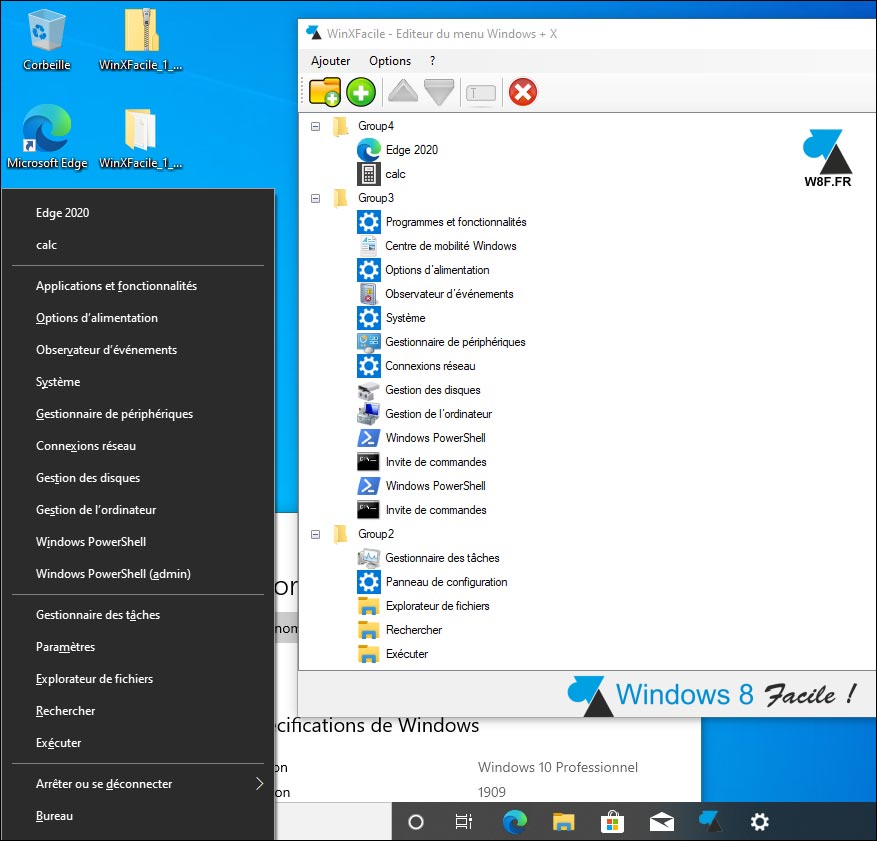Collapse the Group4 tree node

(x=315, y=126)
